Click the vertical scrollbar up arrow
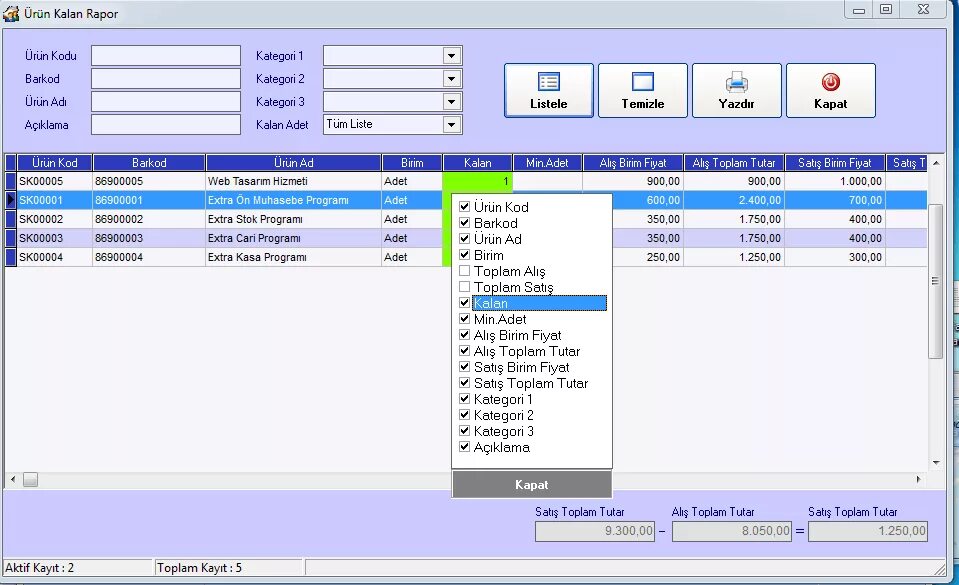Screen dimensions: 959x585 (x=936, y=163)
